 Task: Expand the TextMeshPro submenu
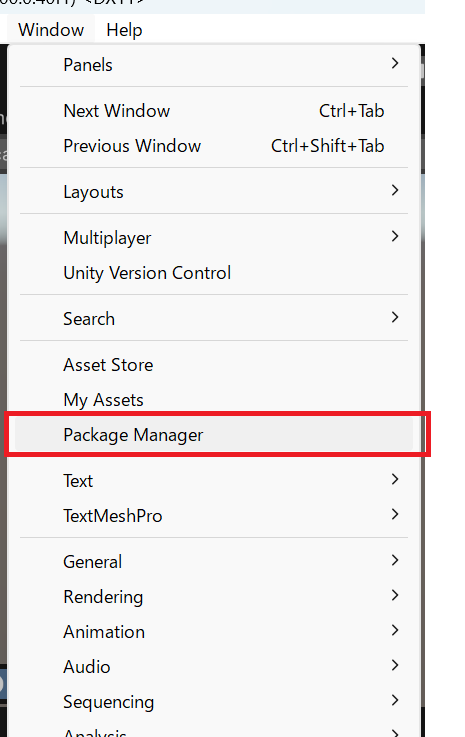pos(214,516)
